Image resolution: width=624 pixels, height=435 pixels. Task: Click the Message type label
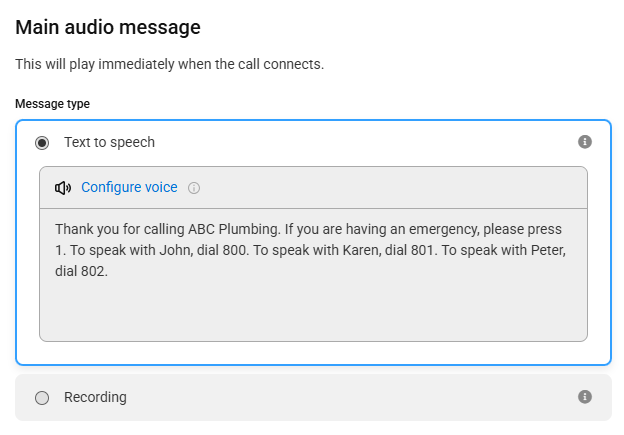(53, 104)
